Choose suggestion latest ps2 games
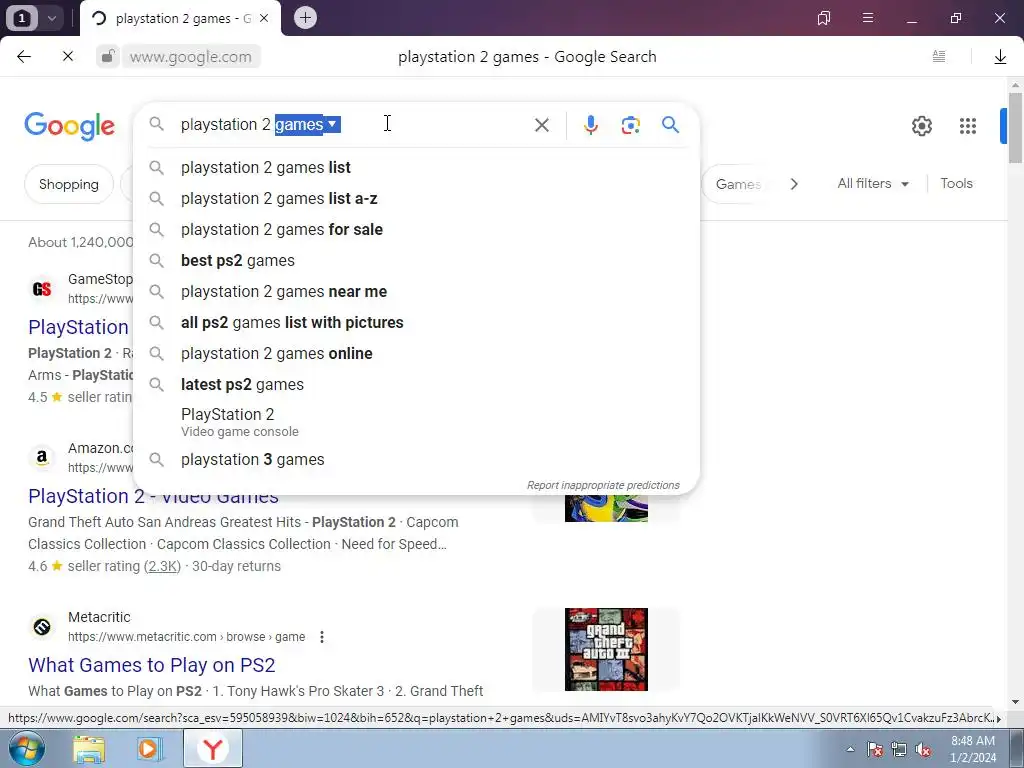Screen dimensions: 1024x768 [x=416, y=385]
